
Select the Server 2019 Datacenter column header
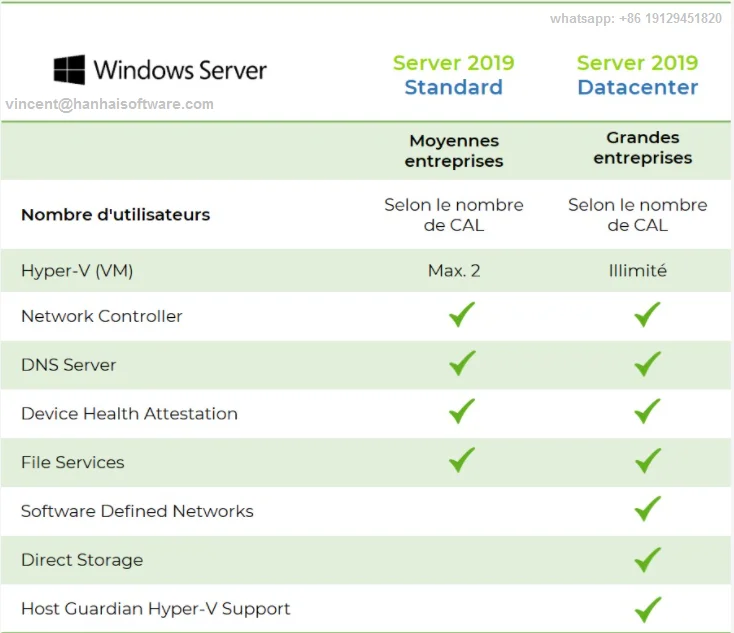pos(637,75)
